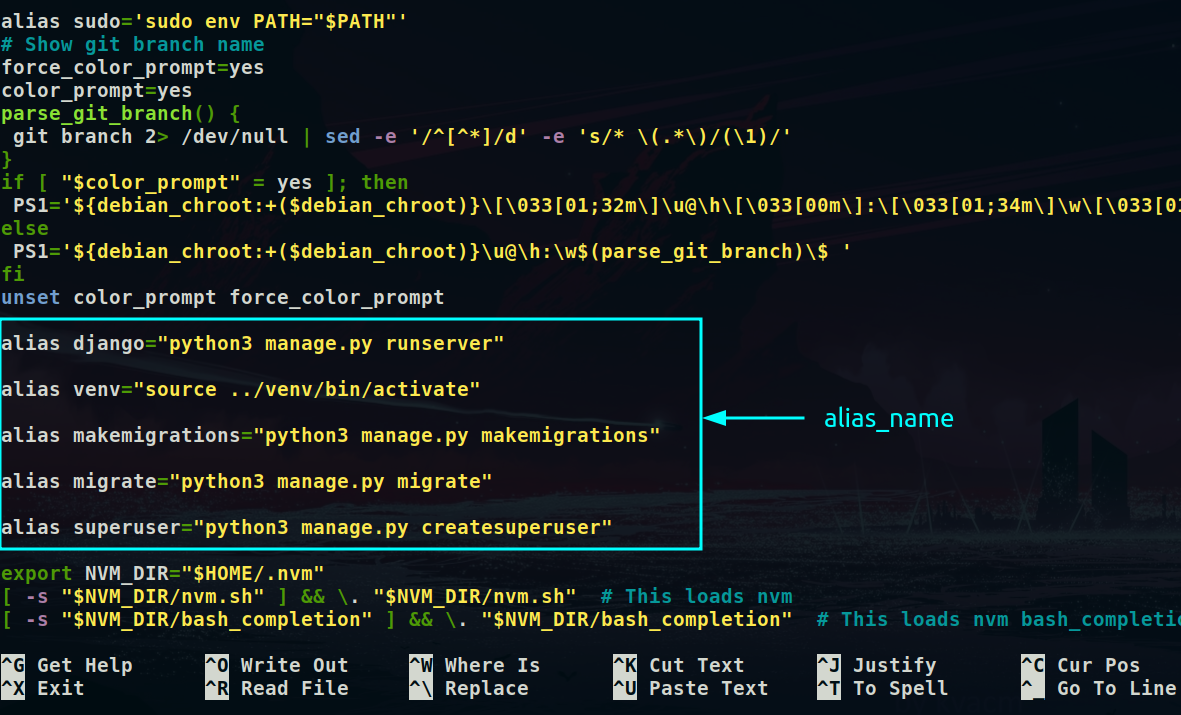The height and width of the screenshot is (715, 1181).
Task: Click inside the highlighted cyan alias box
Action: [x=350, y=435]
